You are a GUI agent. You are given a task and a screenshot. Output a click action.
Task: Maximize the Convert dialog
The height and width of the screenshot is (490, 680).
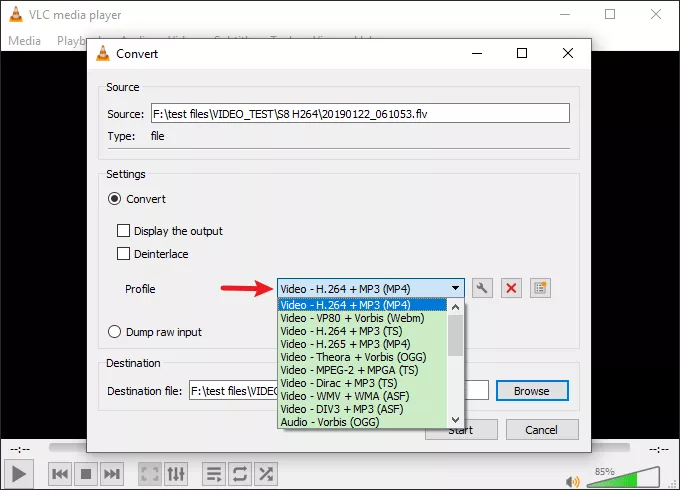coord(522,53)
